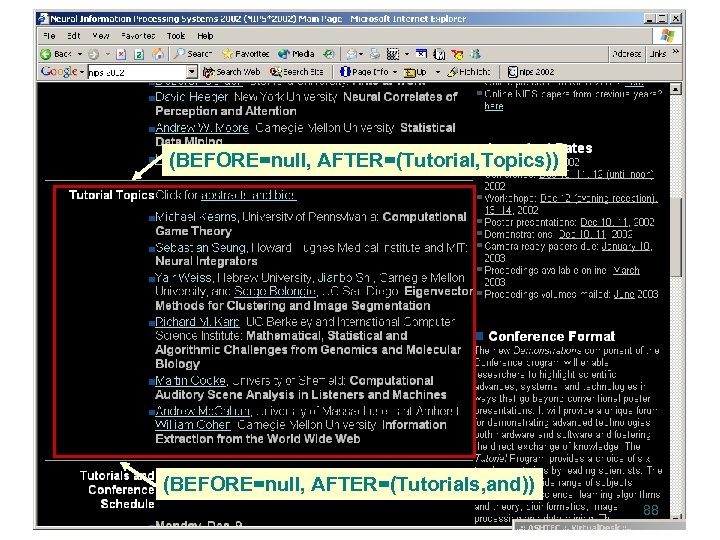Expand the Edit icon dropdown arrow
The height and width of the screenshot is (540, 720).
[x=406, y=54]
